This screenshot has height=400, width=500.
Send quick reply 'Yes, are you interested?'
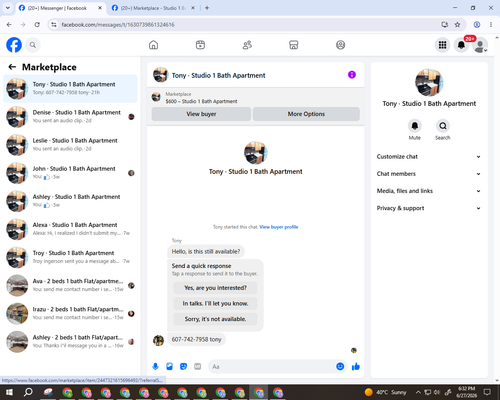[x=215, y=288]
